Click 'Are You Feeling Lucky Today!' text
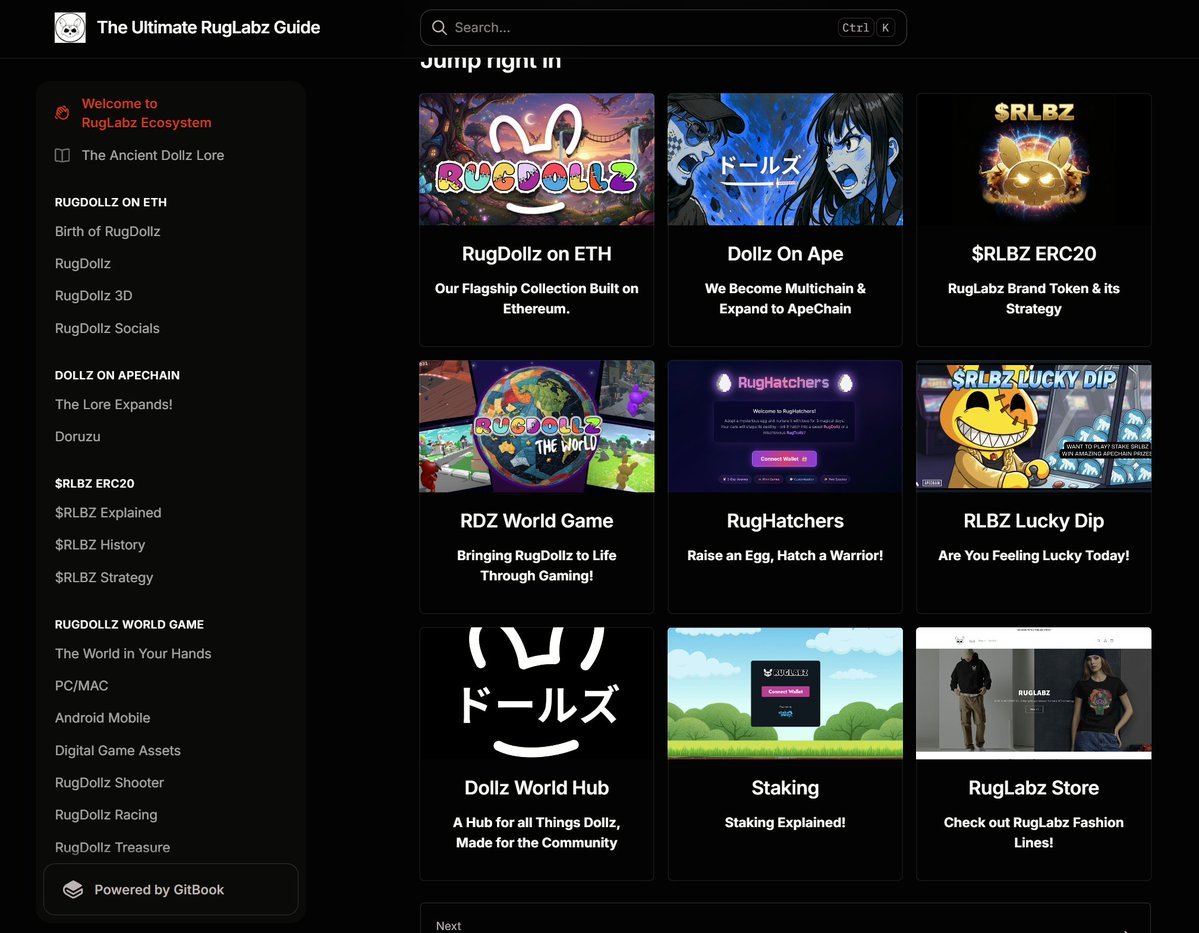1199x933 pixels. pyautogui.click(x=1034, y=555)
